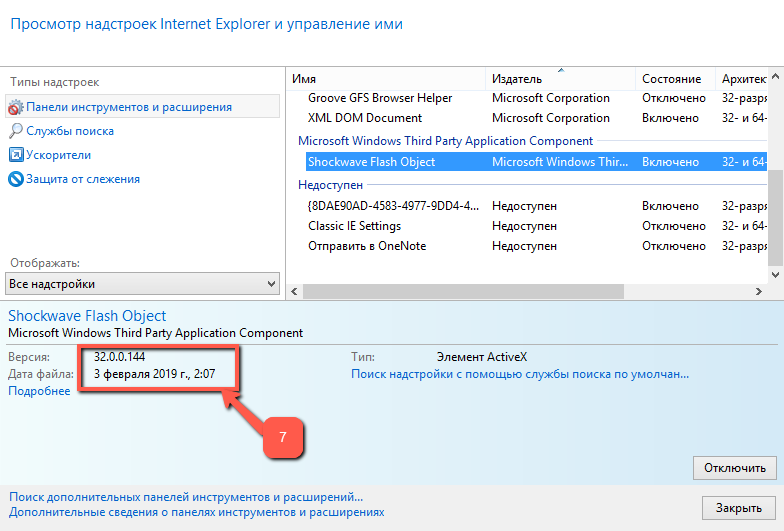Click Недоступен publisher of Classic IE Settings
This screenshot has height=531, width=784.
524,226
